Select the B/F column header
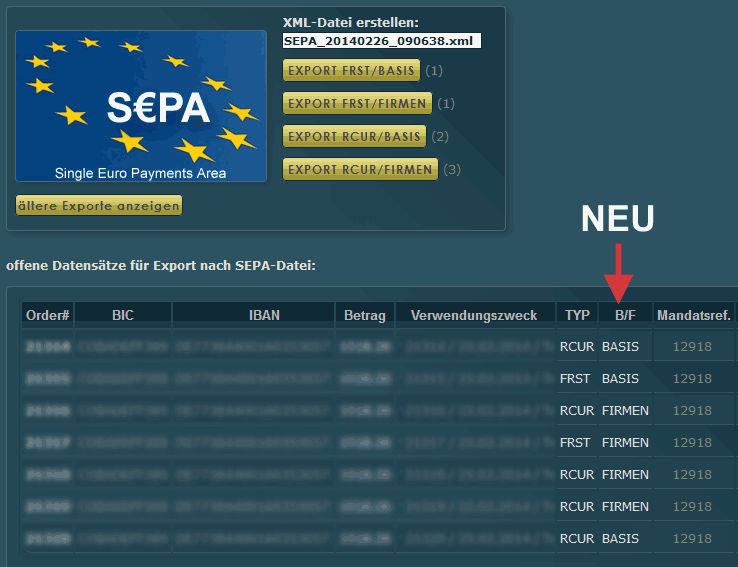This screenshot has width=738, height=567. pyautogui.click(x=625, y=315)
